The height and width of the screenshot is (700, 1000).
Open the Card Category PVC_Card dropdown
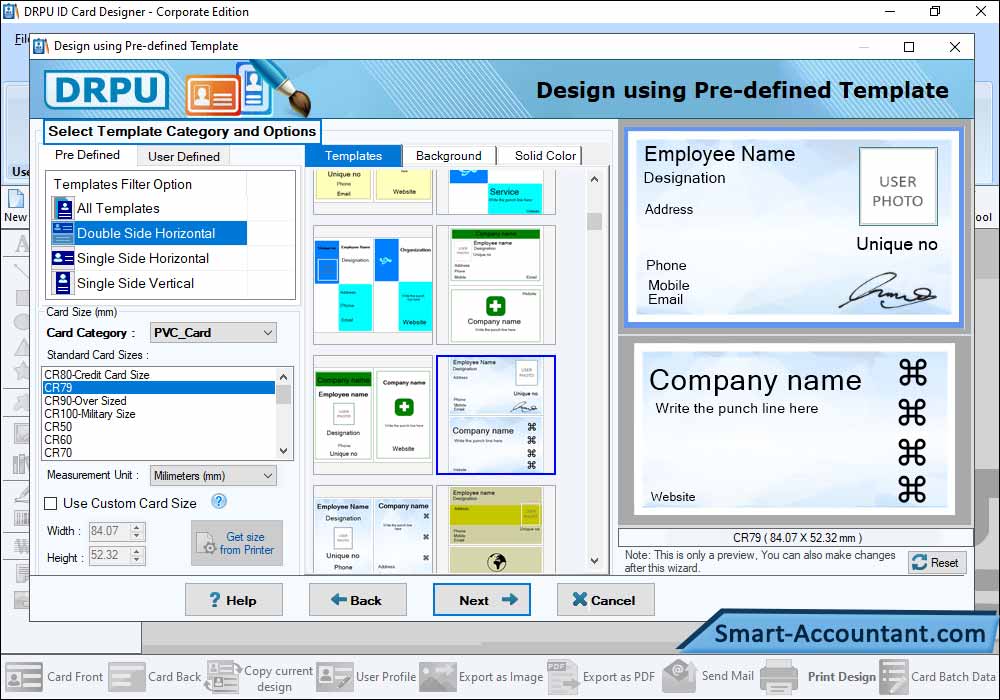tap(214, 333)
